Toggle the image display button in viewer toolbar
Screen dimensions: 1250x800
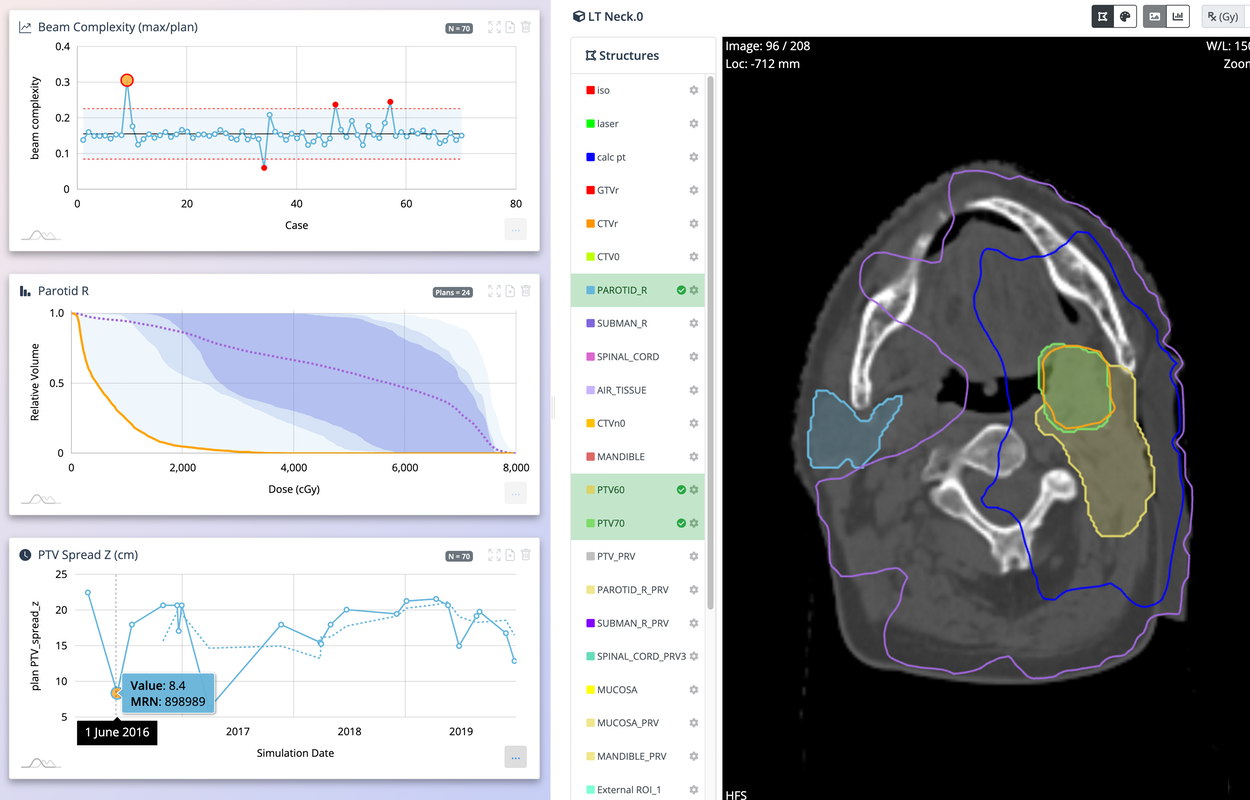pyautogui.click(x=1155, y=16)
